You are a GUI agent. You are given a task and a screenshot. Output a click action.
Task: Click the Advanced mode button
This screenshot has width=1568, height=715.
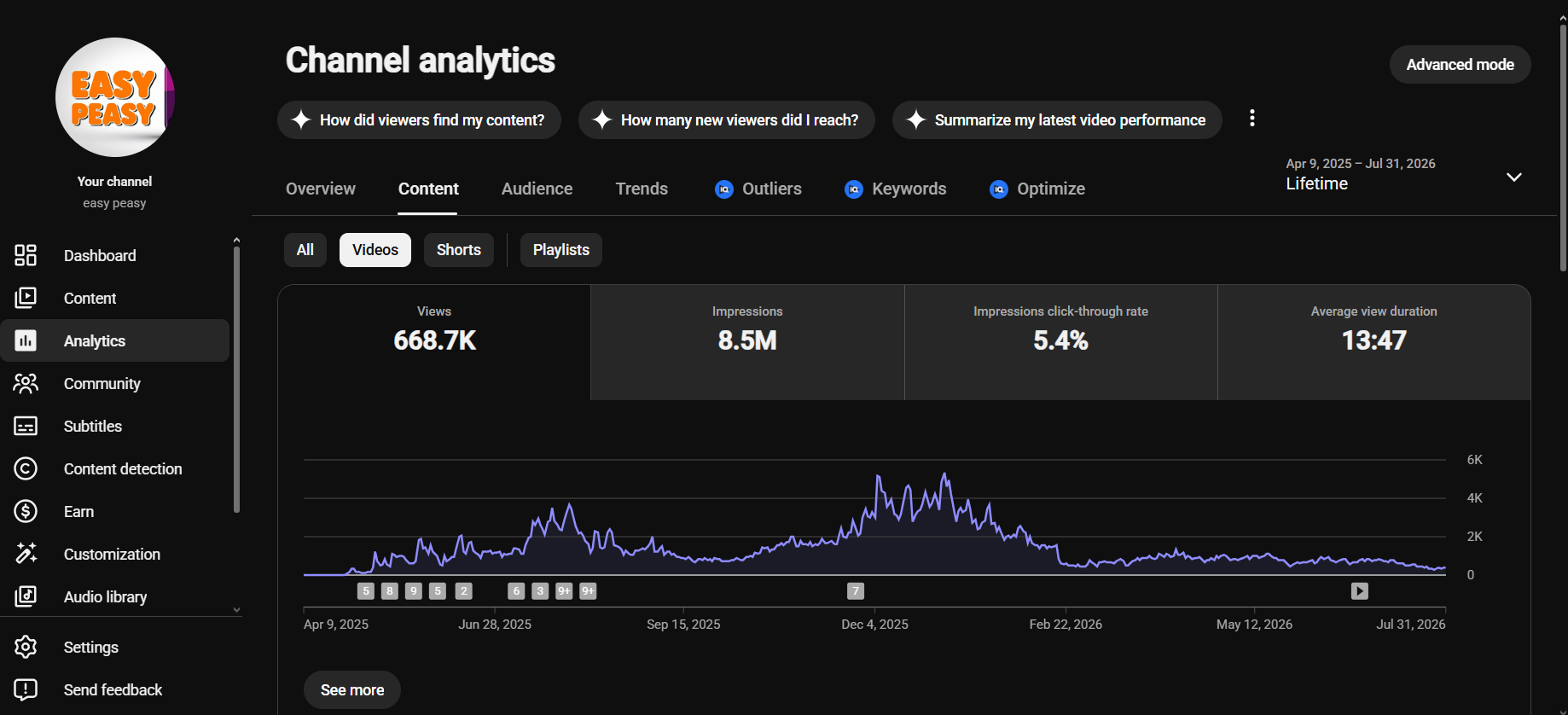1460,65
